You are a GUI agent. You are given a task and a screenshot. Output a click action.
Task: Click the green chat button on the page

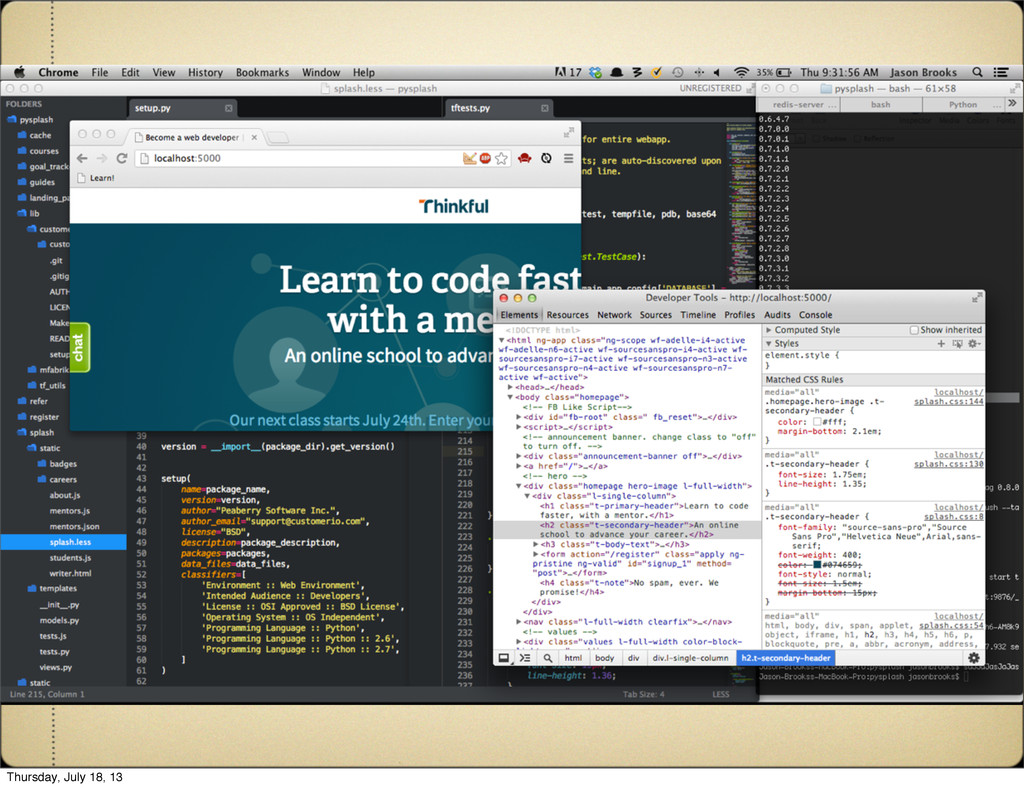79,347
